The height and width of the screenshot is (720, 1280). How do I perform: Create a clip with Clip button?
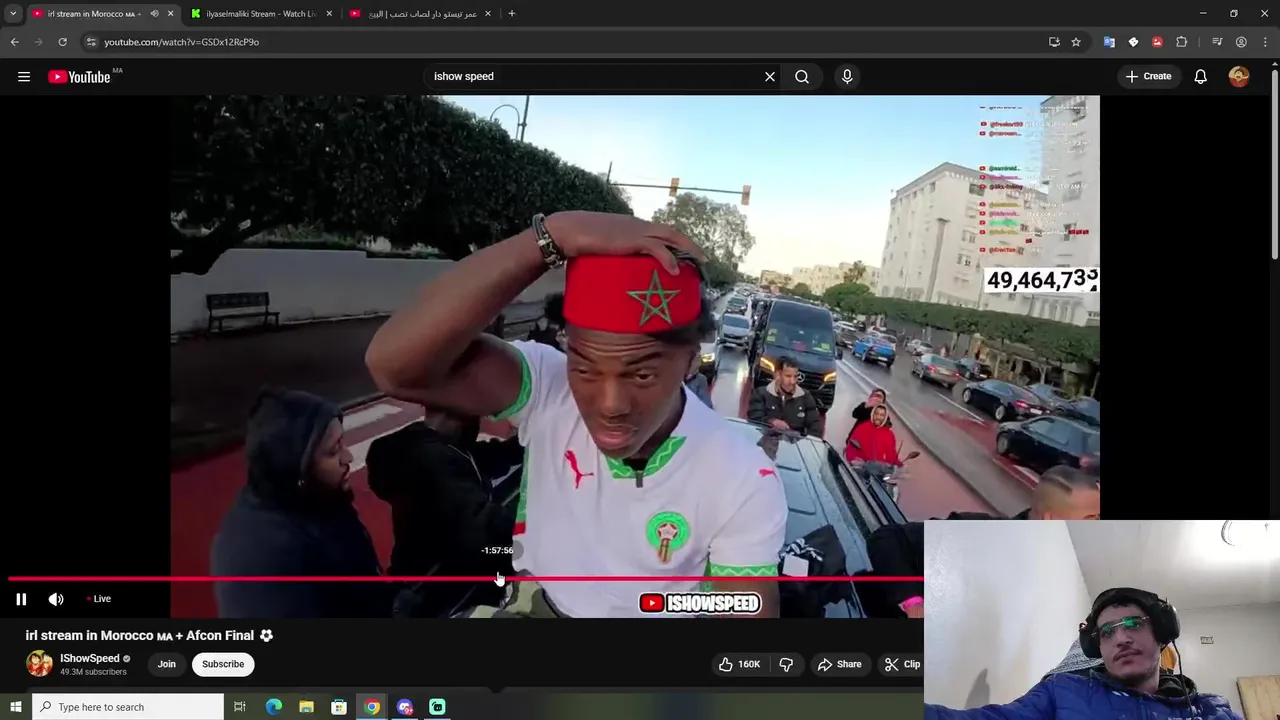pyautogui.click(x=902, y=664)
